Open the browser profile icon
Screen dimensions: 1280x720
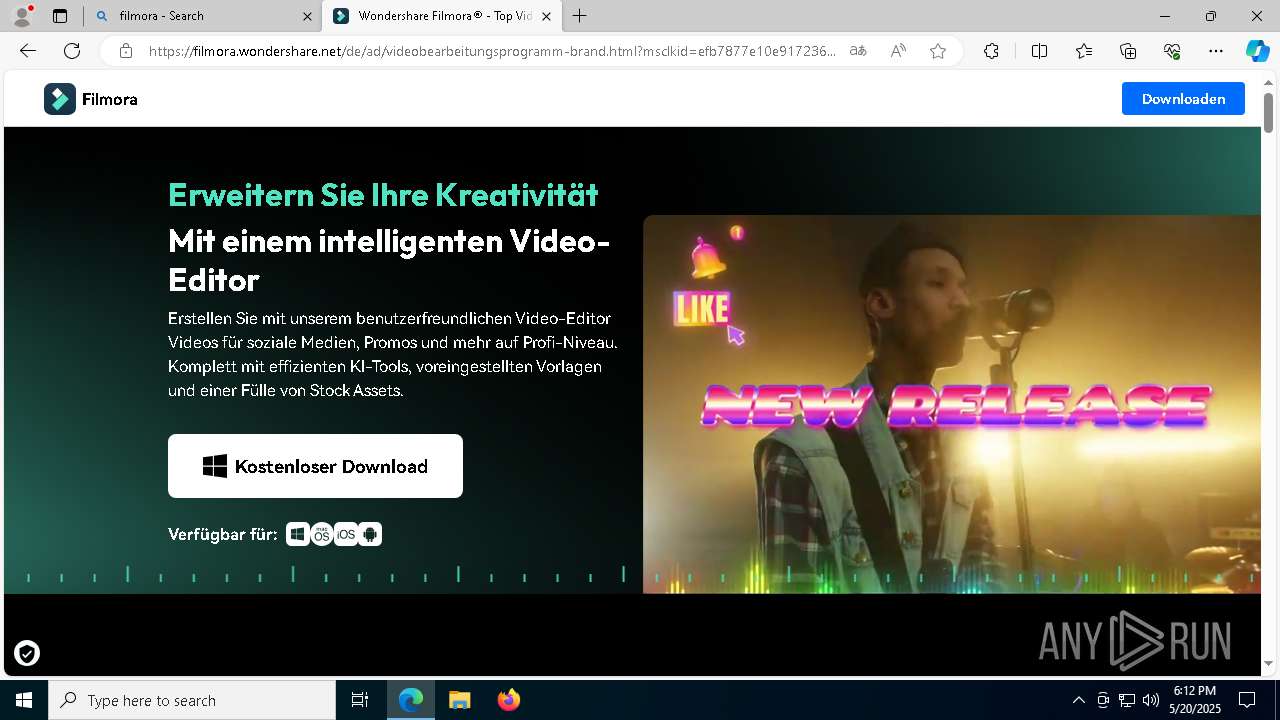point(21,16)
